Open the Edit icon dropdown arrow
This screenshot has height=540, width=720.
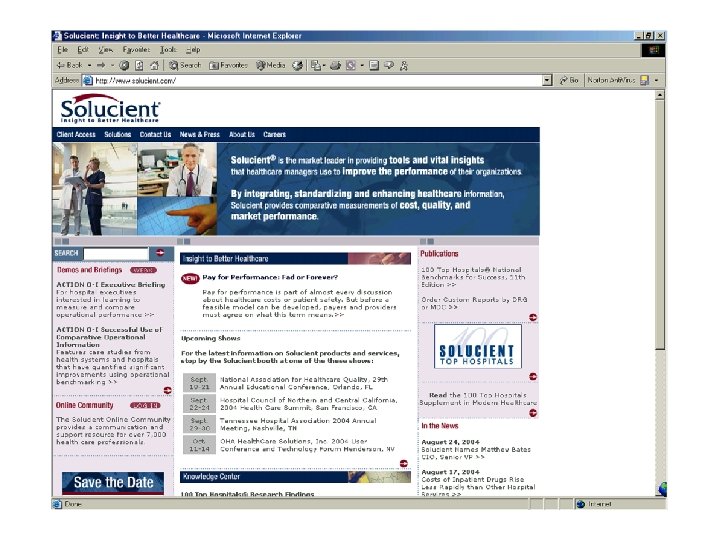coord(362,66)
